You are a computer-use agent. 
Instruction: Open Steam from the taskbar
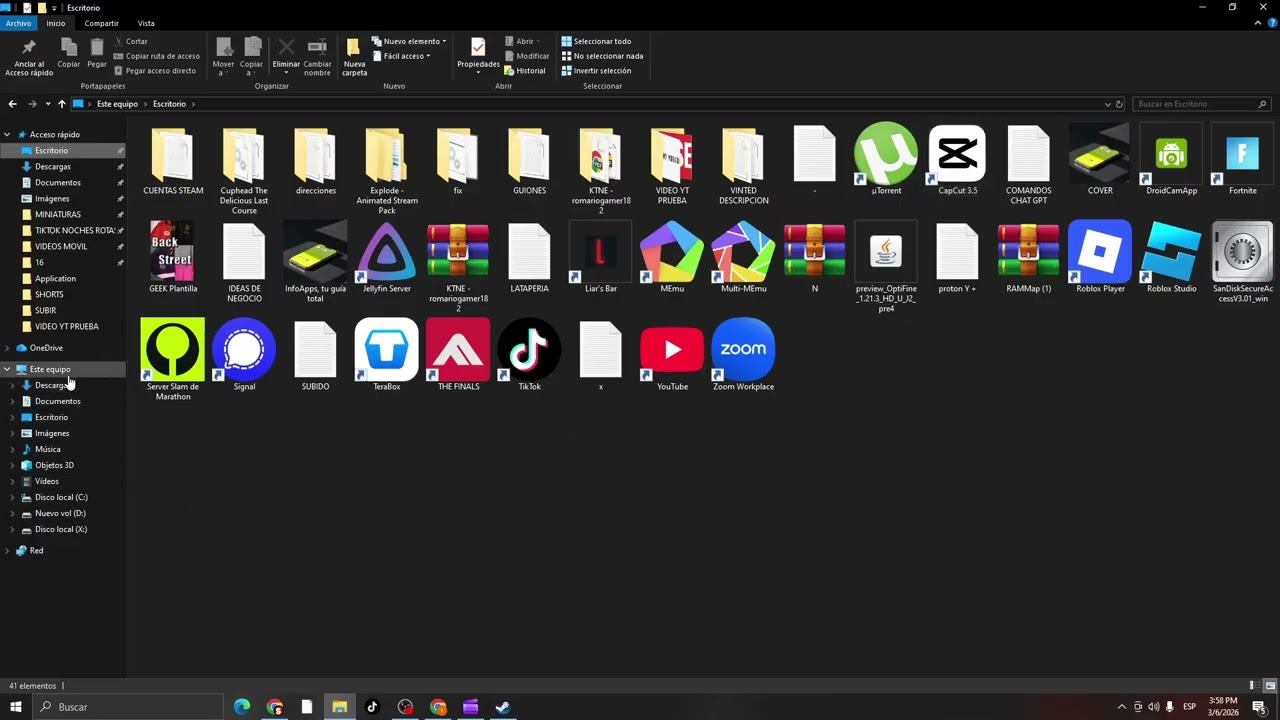[x=503, y=707]
